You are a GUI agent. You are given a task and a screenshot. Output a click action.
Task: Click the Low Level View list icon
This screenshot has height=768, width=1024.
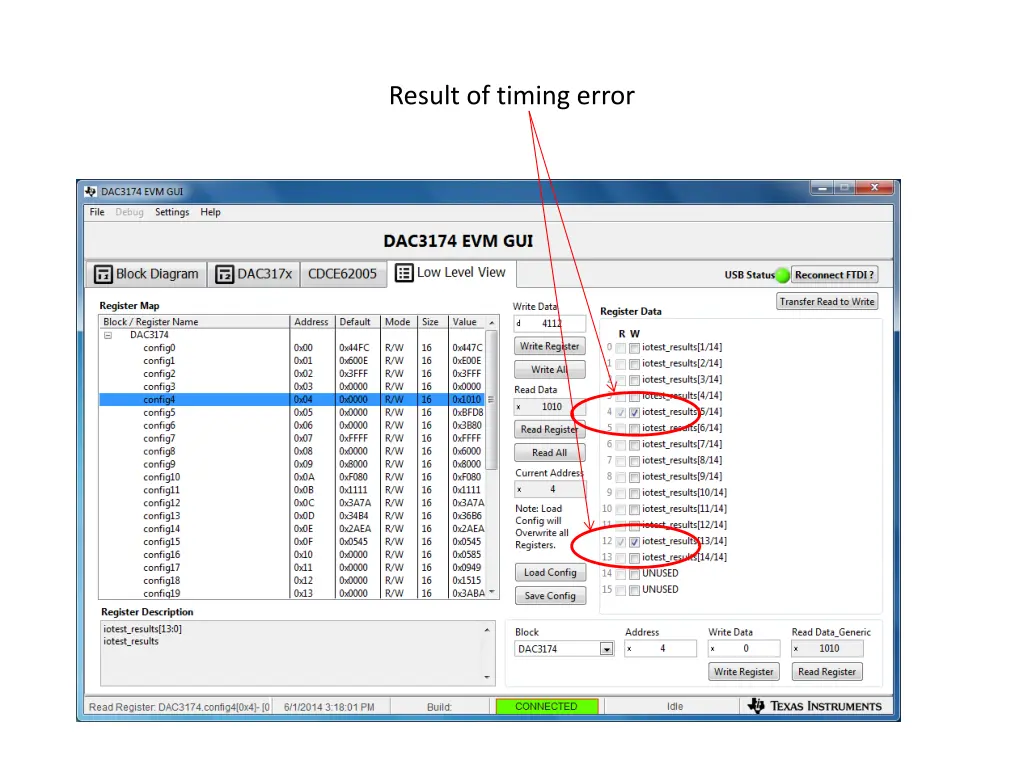tap(404, 272)
